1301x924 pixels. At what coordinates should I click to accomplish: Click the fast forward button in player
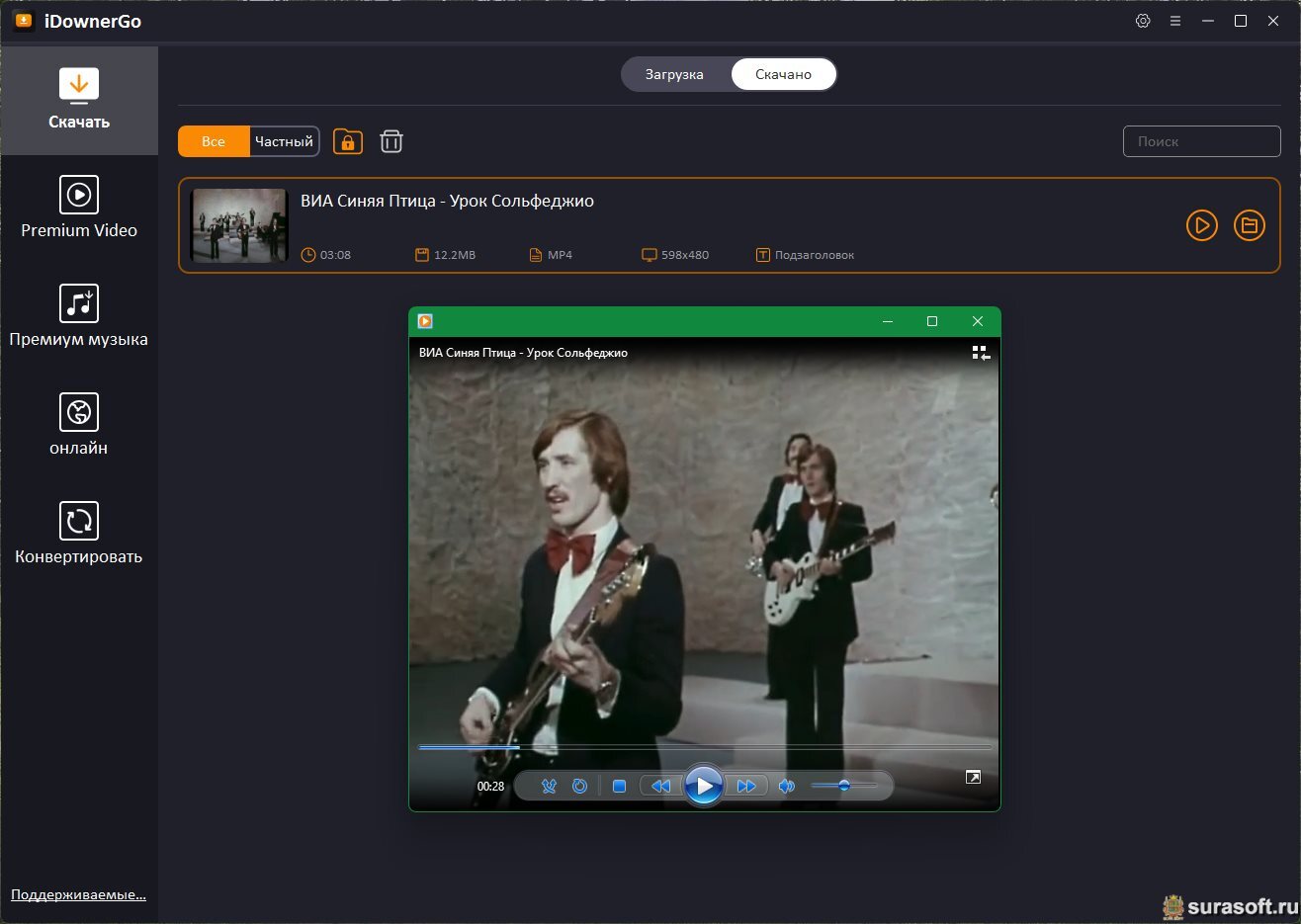pyautogui.click(x=746, y=787)
